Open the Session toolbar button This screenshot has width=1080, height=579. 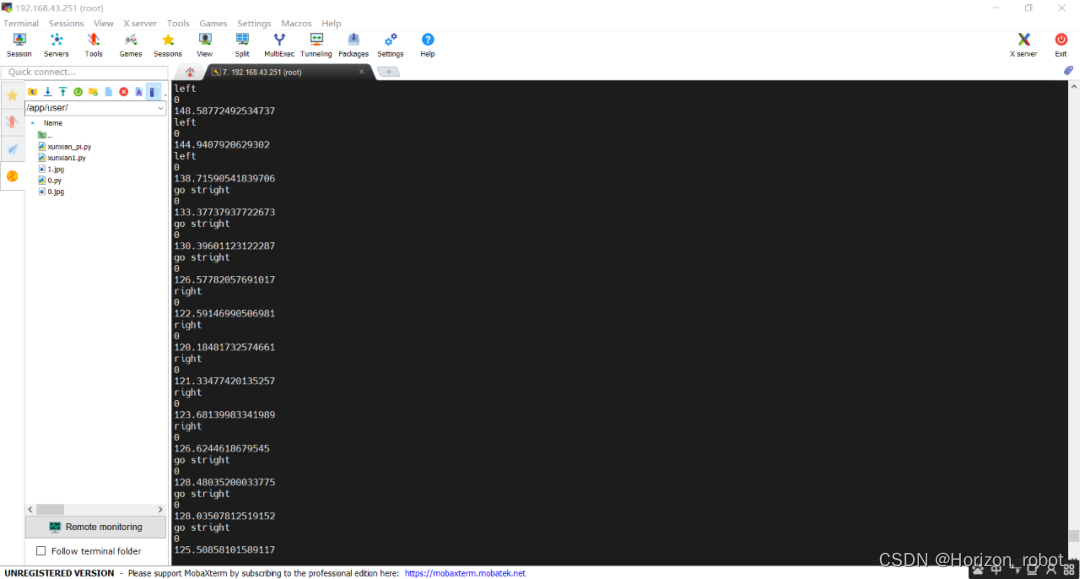click(x=19, y=45)
